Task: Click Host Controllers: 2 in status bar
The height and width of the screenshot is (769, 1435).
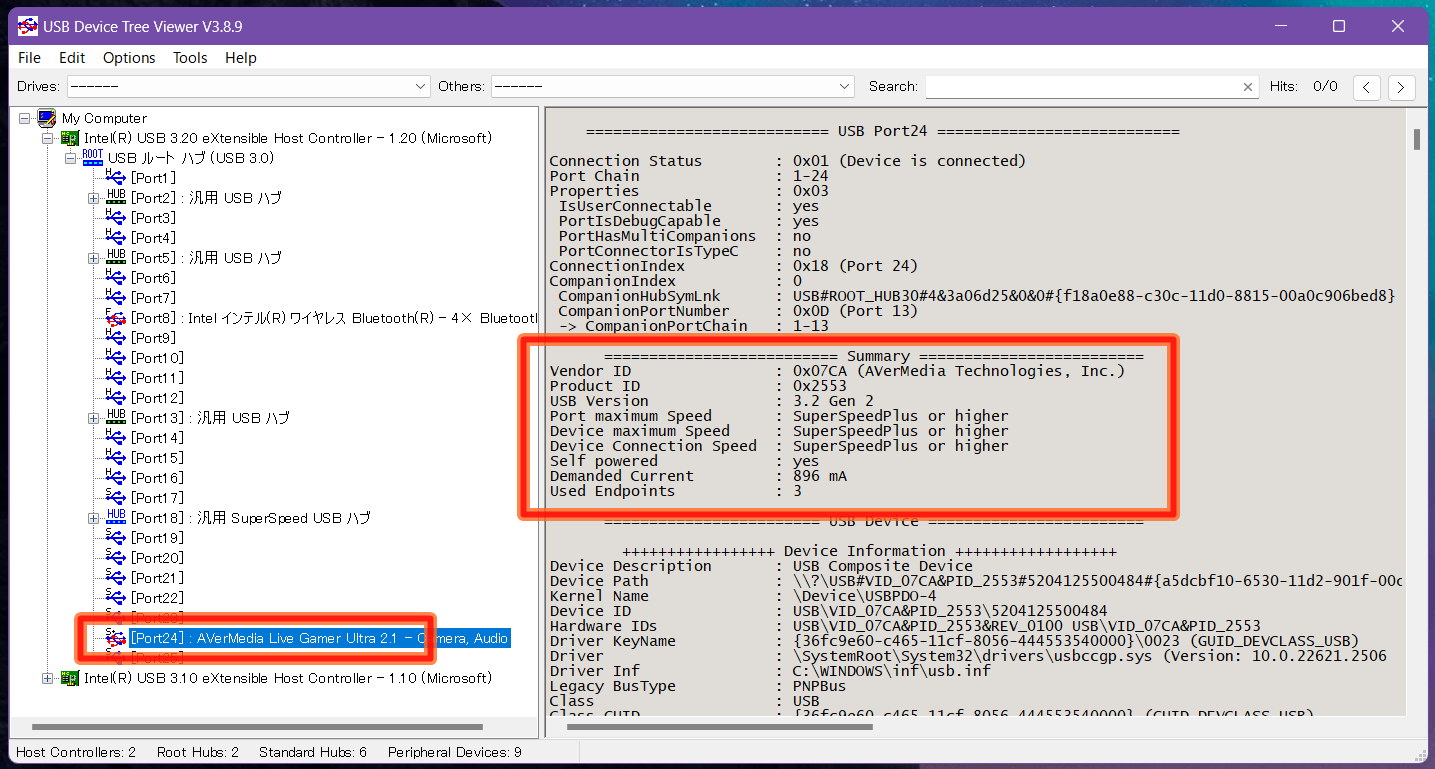Action: [76, 752]
